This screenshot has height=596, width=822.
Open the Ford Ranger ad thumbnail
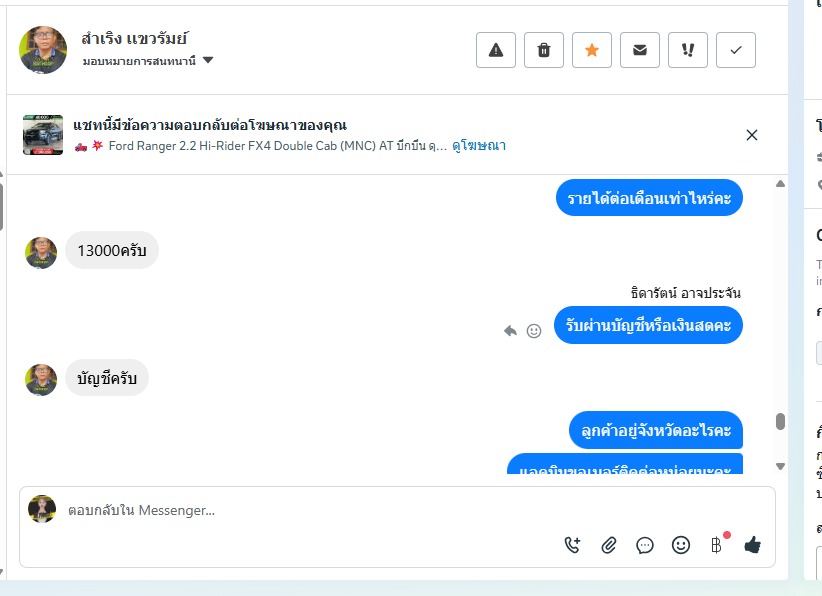pyautogui.click(x=43, y=135)
